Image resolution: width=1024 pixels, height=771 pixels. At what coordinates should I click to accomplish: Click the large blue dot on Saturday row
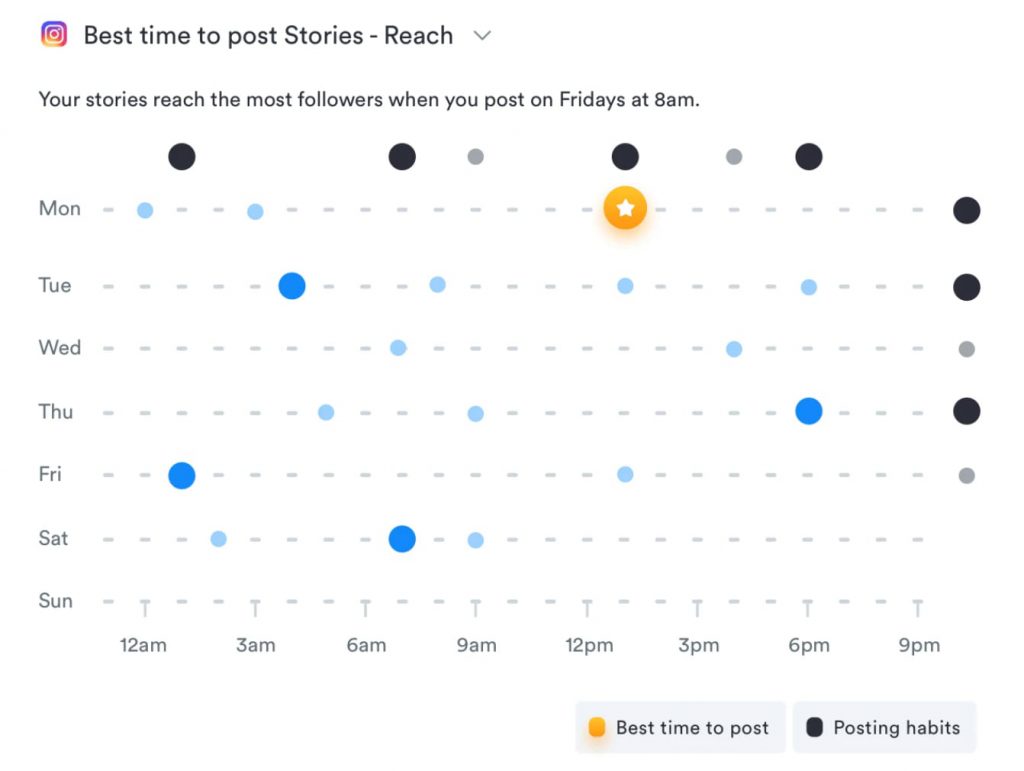[x=401, y=539]
